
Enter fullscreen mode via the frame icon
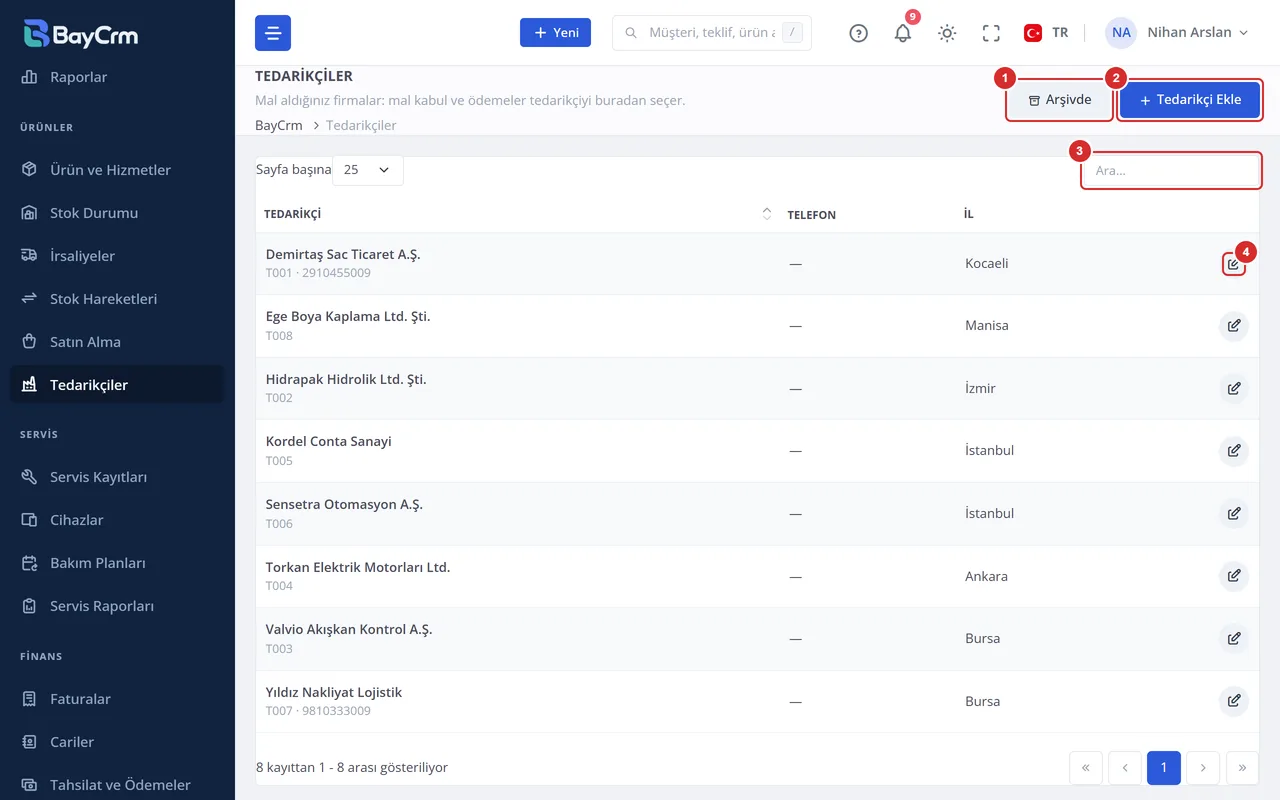(x=991, y=33)
